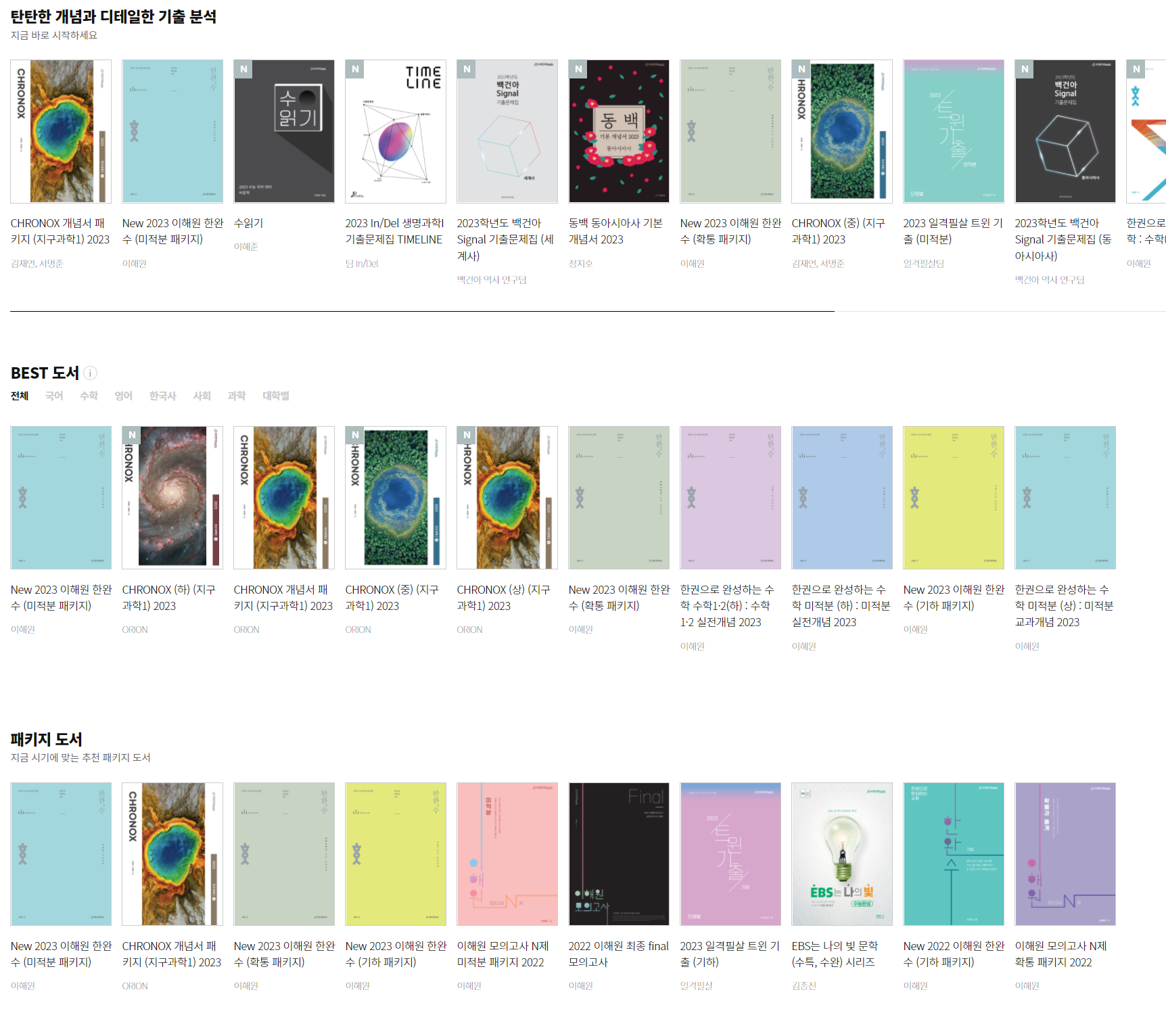The image size is (1166, 1036).
Task: Open 이해원 모의고사 N제 확통 패키지 title
Action: (x=1060, y=954)
